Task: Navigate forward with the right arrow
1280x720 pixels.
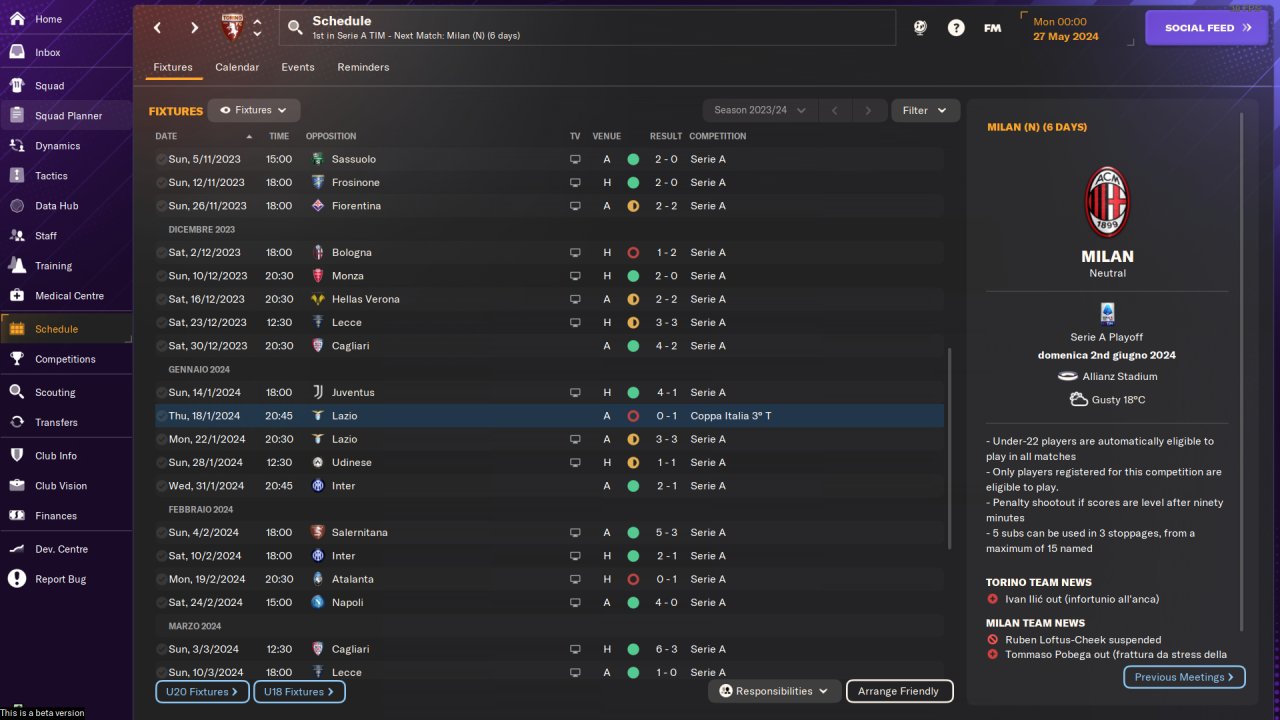Action: pyautogui.click(x=194, y=28)
